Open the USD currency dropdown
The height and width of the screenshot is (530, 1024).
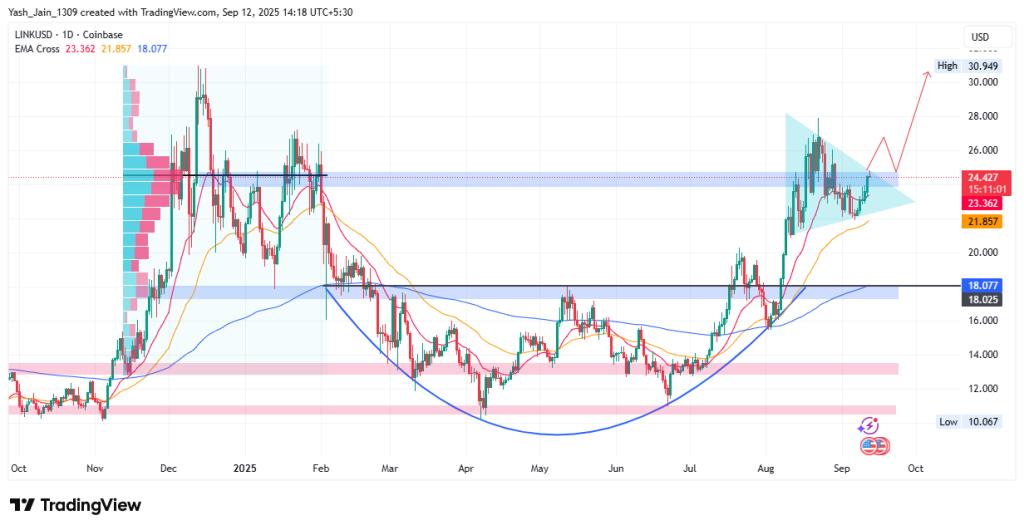[978, 38]
